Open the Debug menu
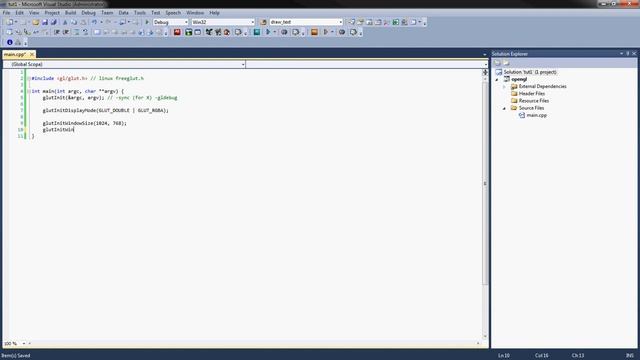Image resolution: width=640 pixels, height=360 pixels. click(88, 13)
